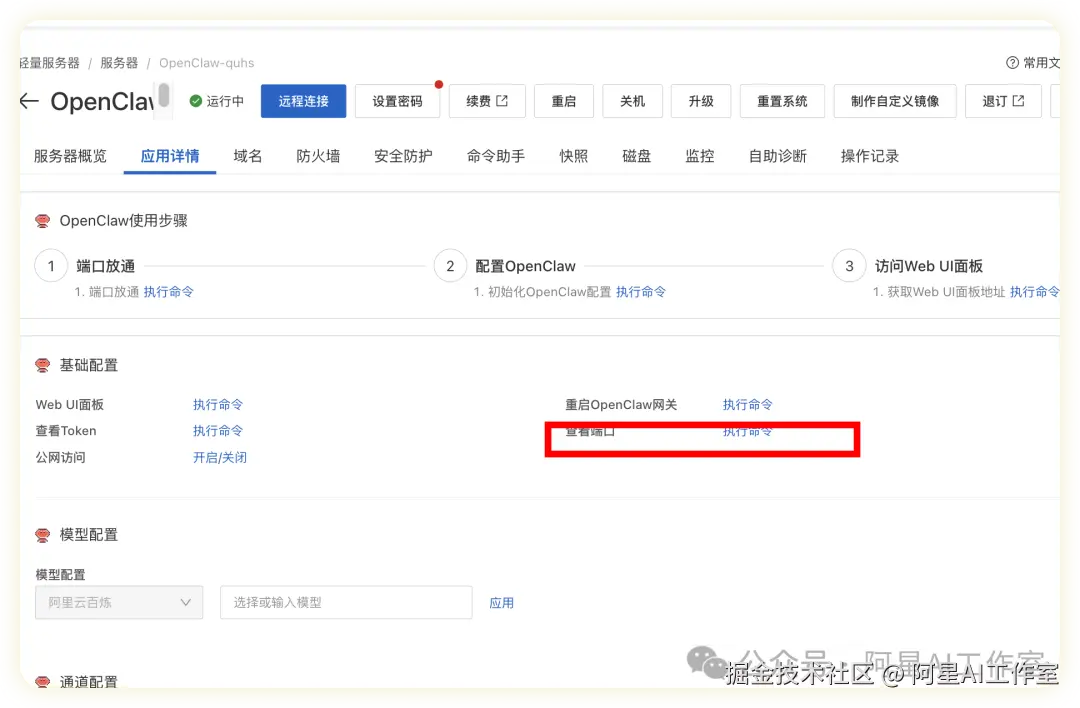The image size is (1080, 708).
Task: Click 轻量服务器 in the breadcrumb
Action: tap(50, 63)
